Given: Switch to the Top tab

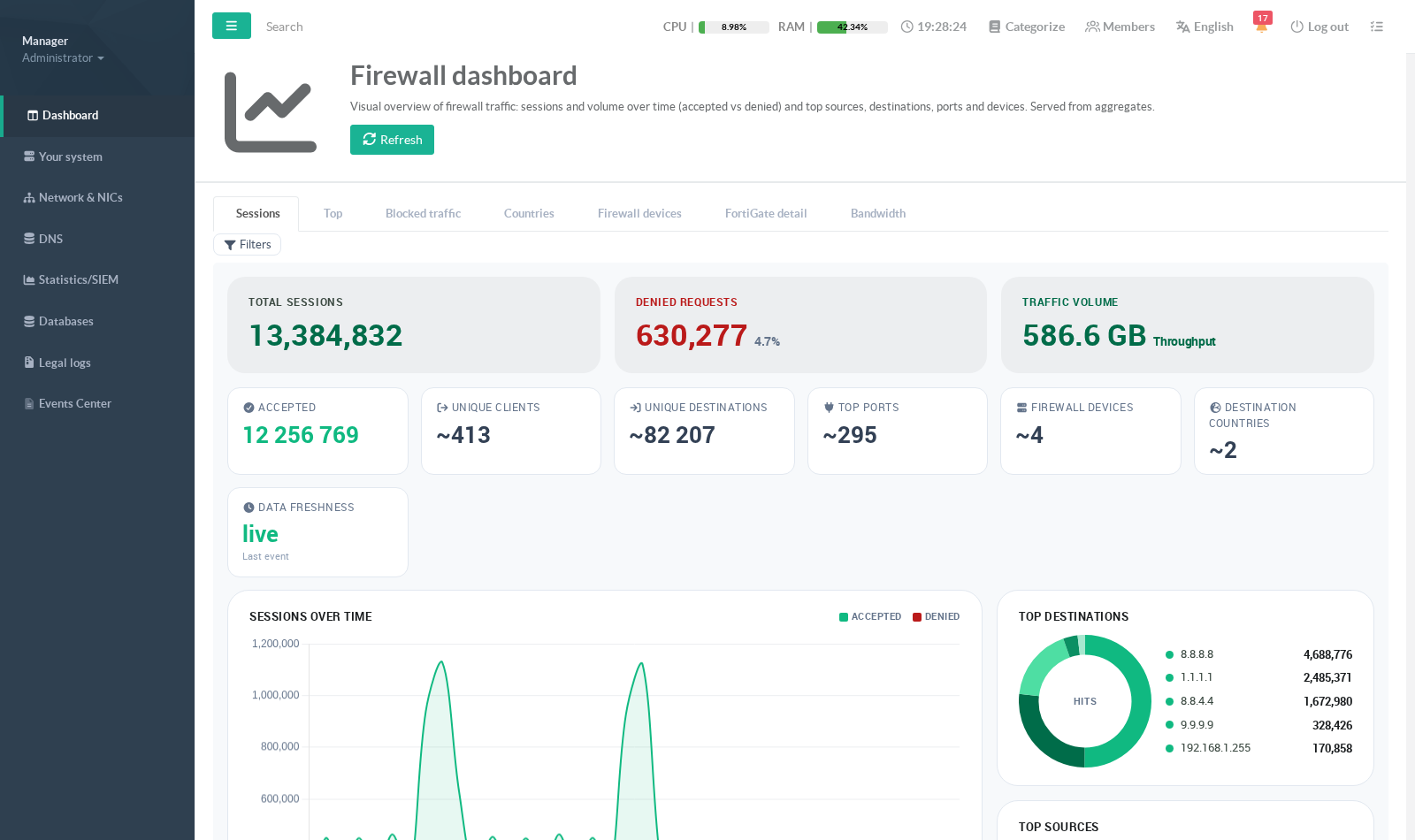Looking at the screenshot, I should [333, 213].
